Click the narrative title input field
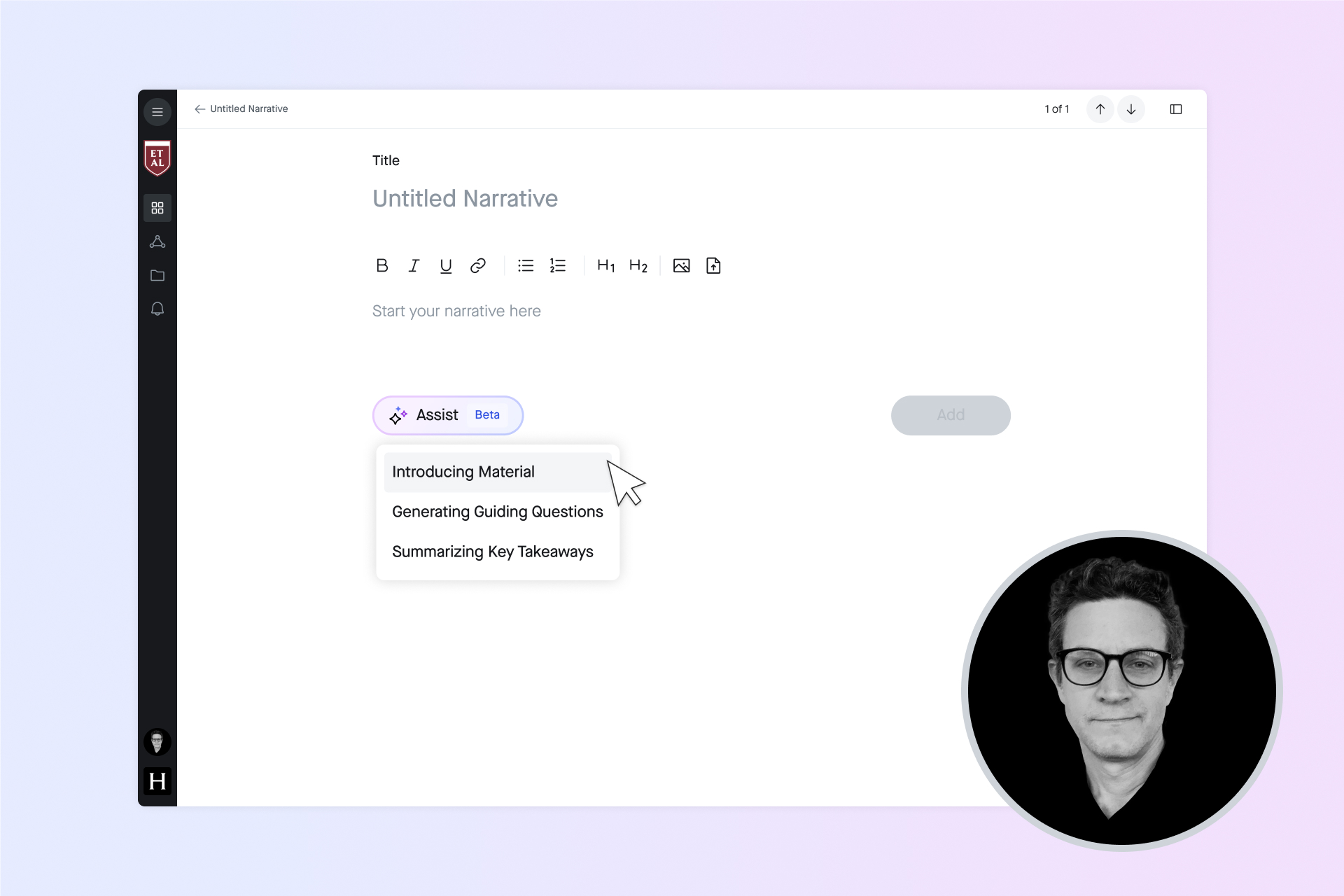Screen dimensions: 1344x896 (x=465, y=199)
